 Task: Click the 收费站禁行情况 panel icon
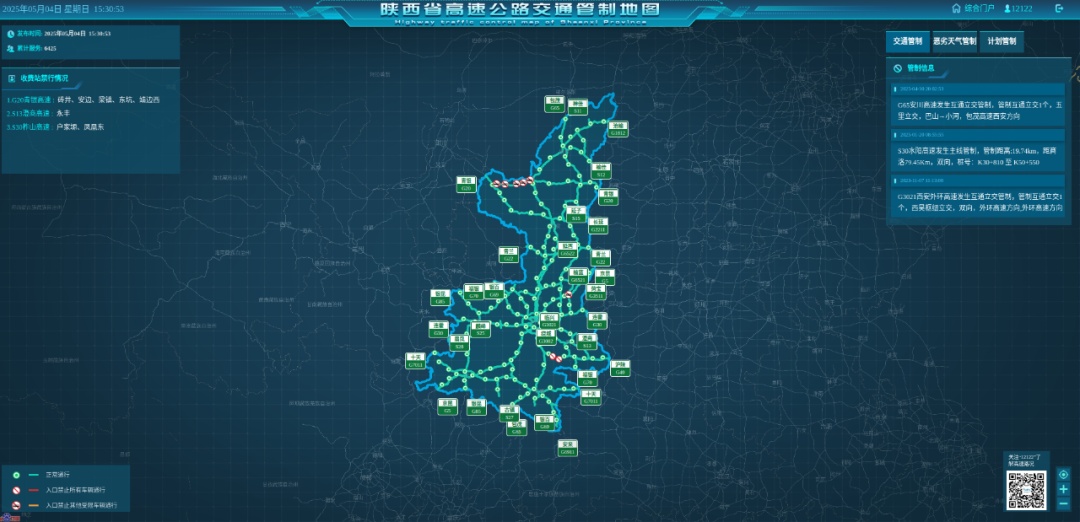coord(11,78)
